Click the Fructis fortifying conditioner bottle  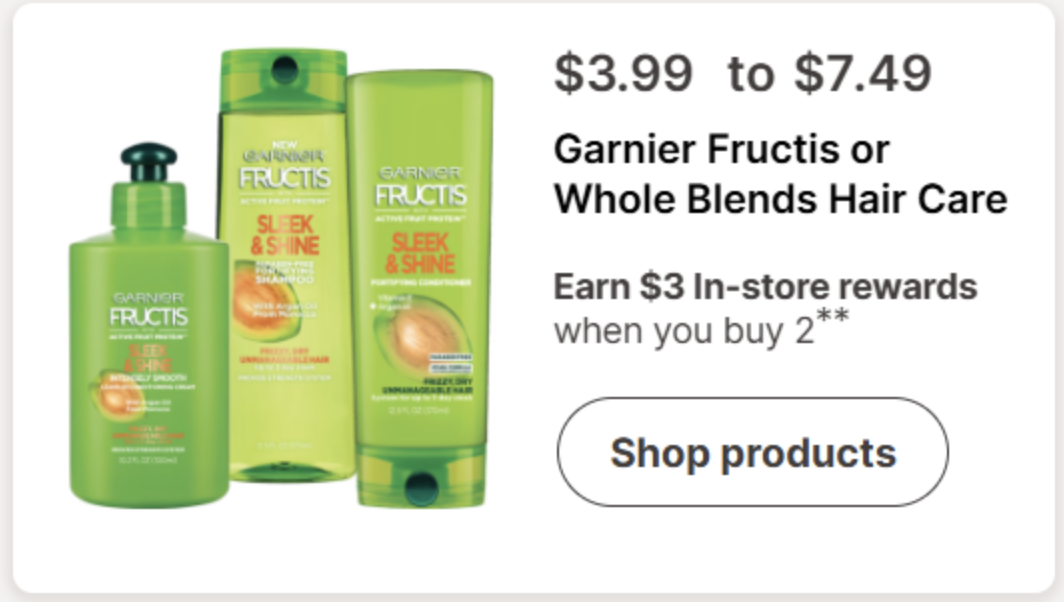tap(421, 288)
